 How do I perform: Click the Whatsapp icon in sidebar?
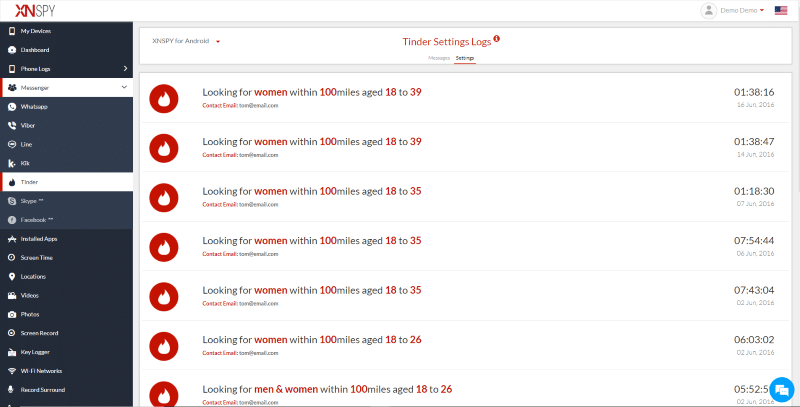point(12,107)
